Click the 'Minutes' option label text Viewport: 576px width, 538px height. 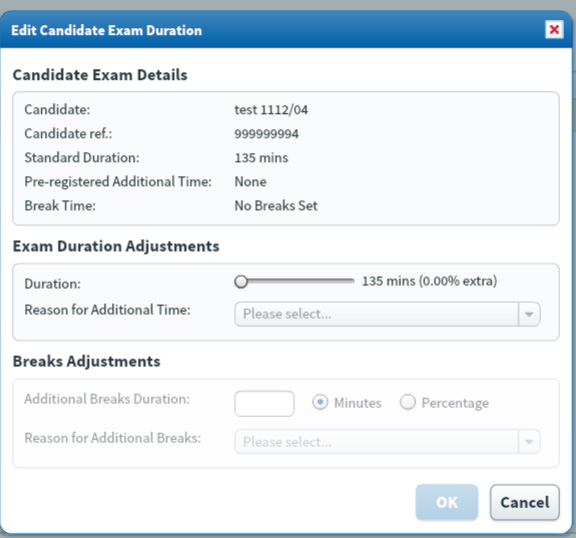[357, 403]
